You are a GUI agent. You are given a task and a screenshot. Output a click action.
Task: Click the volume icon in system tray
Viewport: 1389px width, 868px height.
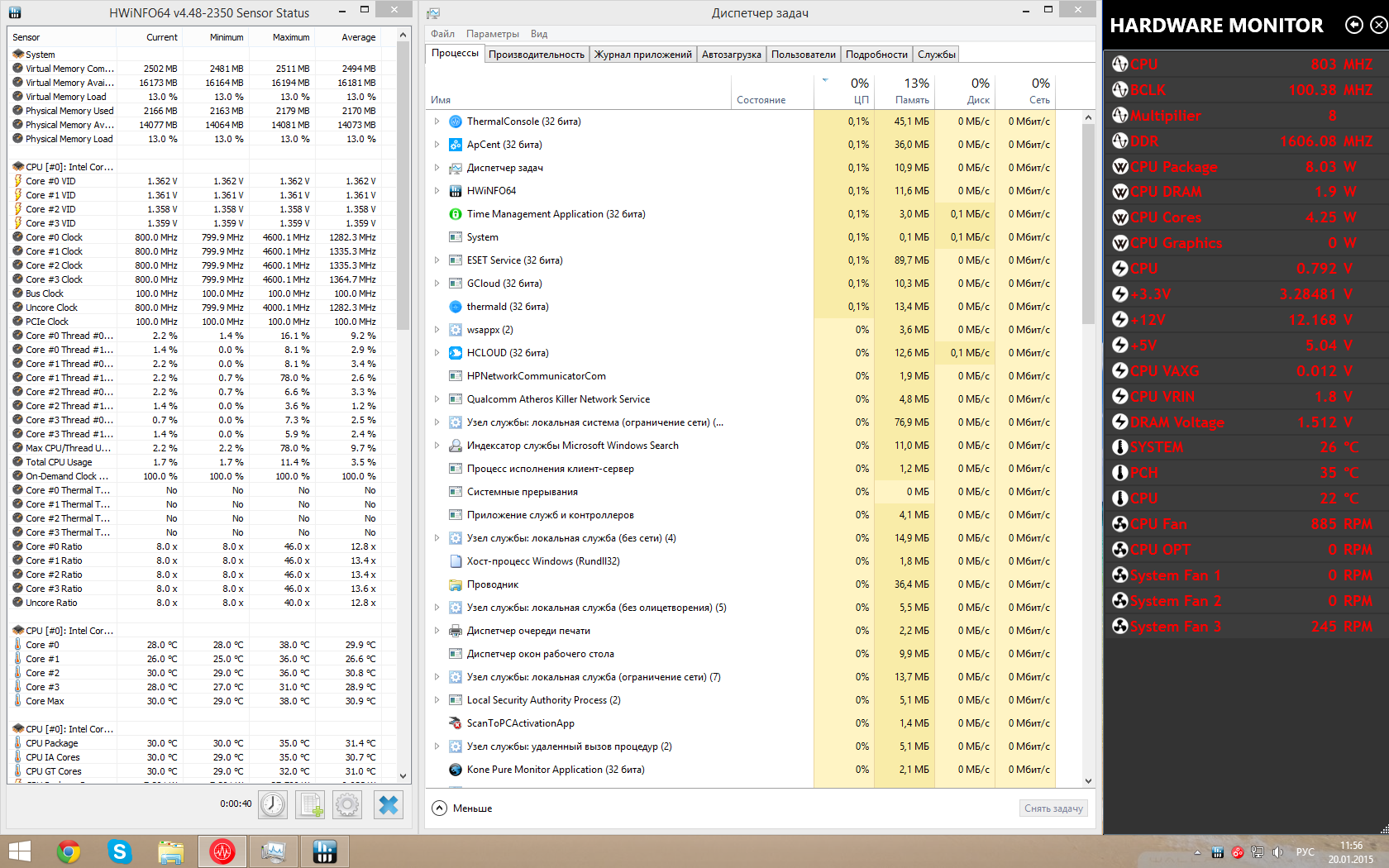(1277, 852)
